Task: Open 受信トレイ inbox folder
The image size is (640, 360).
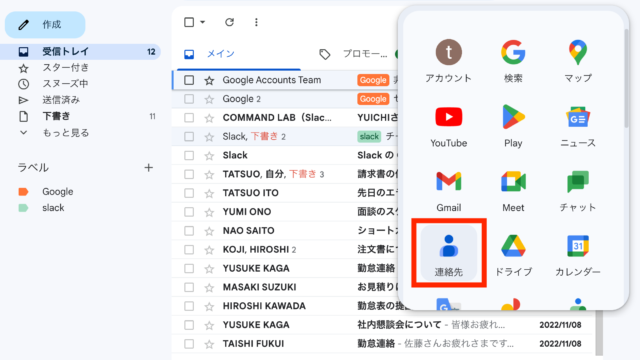Action: pos(81,51)
